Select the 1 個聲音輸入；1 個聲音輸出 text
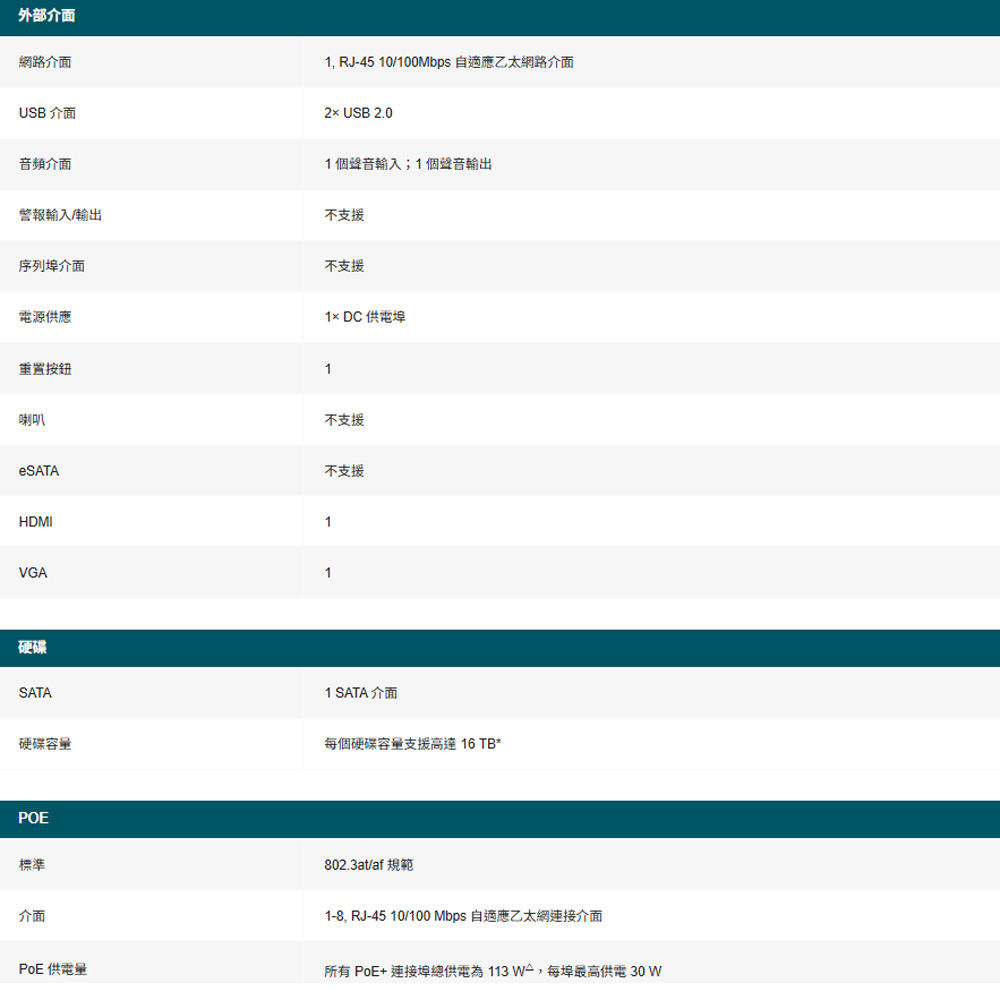This screenshot has width=1000, height=1000. [408, 164]
